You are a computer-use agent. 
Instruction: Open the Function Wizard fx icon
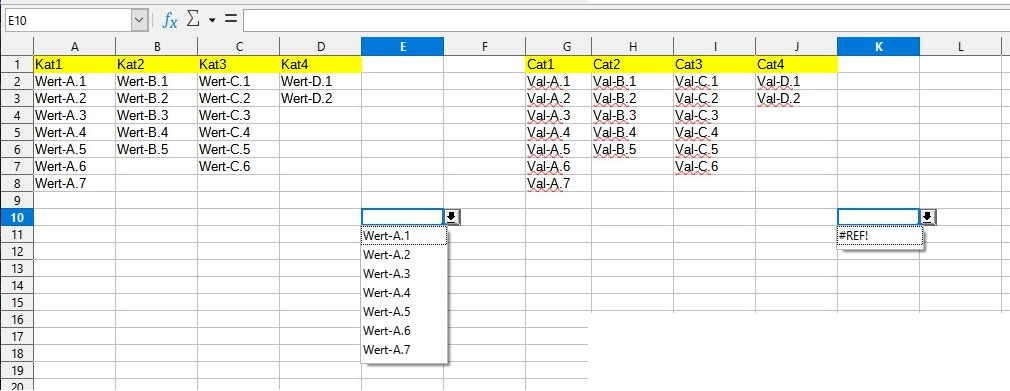[169, 21]
